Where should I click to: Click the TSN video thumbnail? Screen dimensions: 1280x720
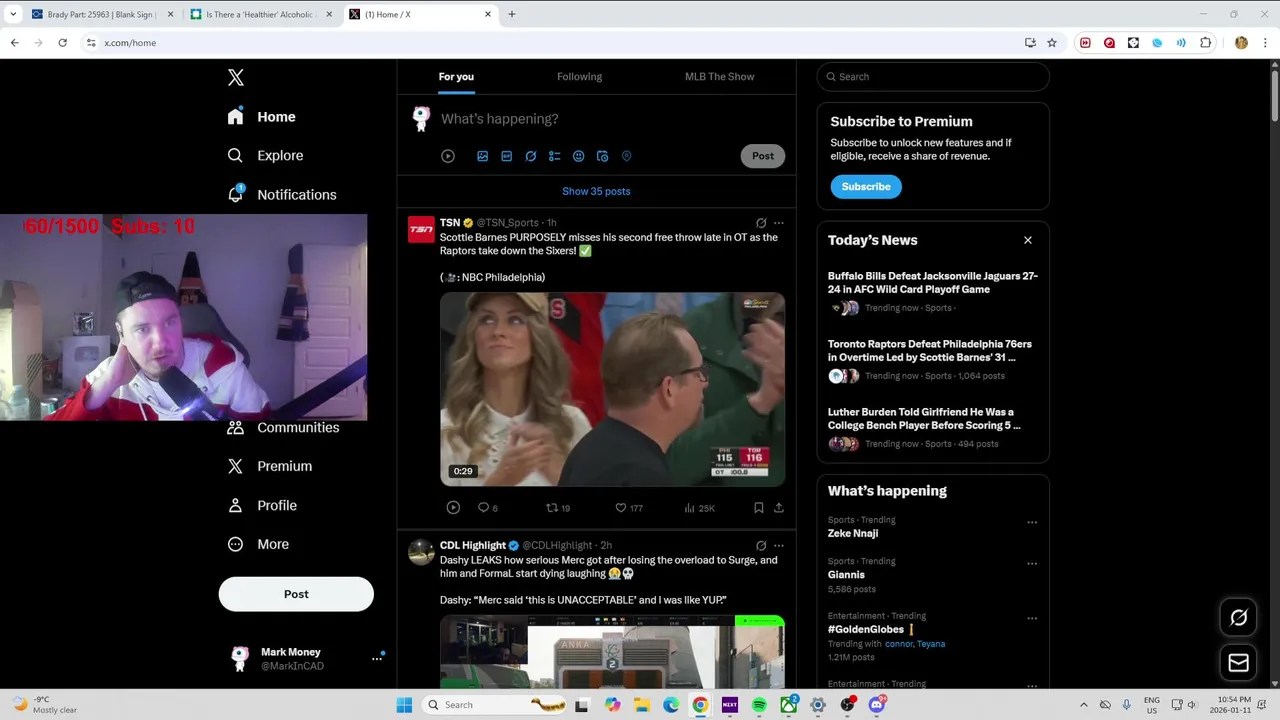612,389
